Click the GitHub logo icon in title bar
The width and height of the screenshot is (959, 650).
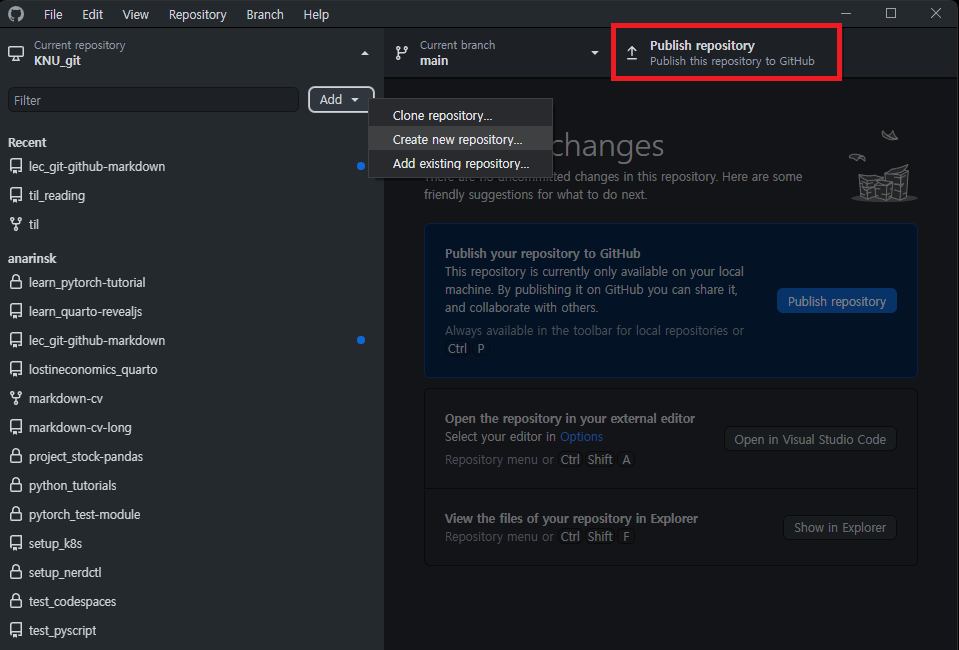pos(16,14)
